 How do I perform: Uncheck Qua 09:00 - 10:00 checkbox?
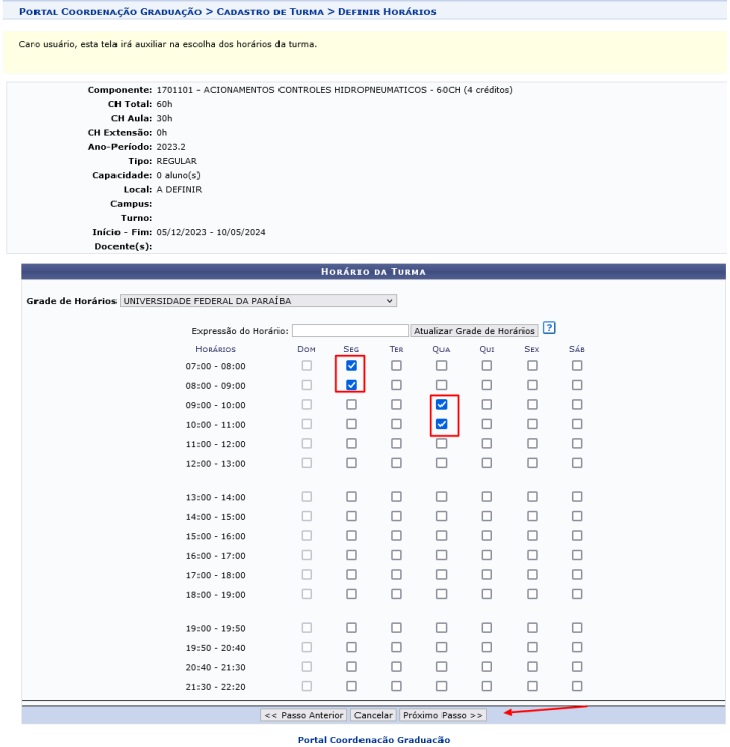pos(442,404)
